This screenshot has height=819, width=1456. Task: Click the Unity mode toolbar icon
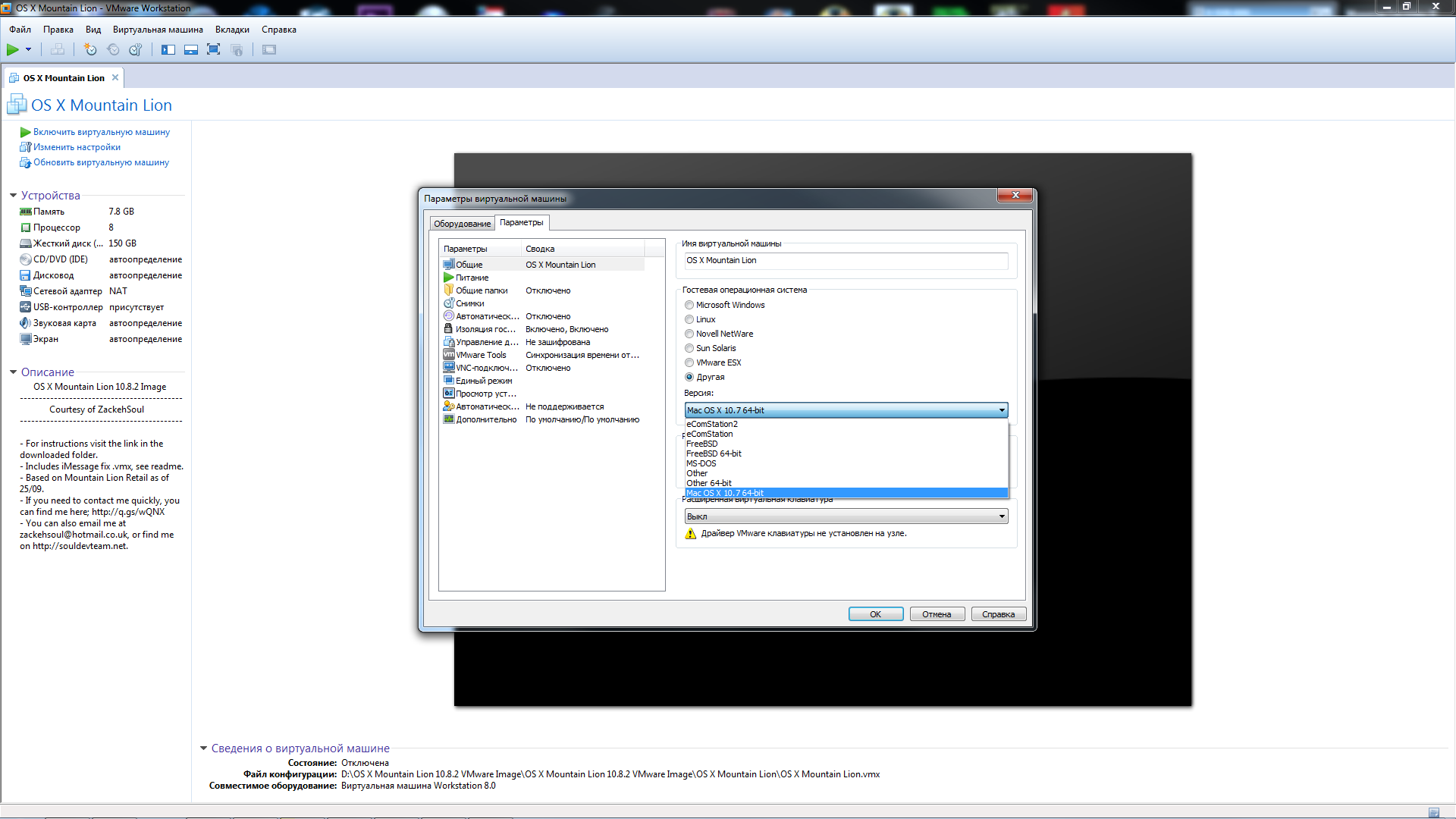(x=237, y=50)
